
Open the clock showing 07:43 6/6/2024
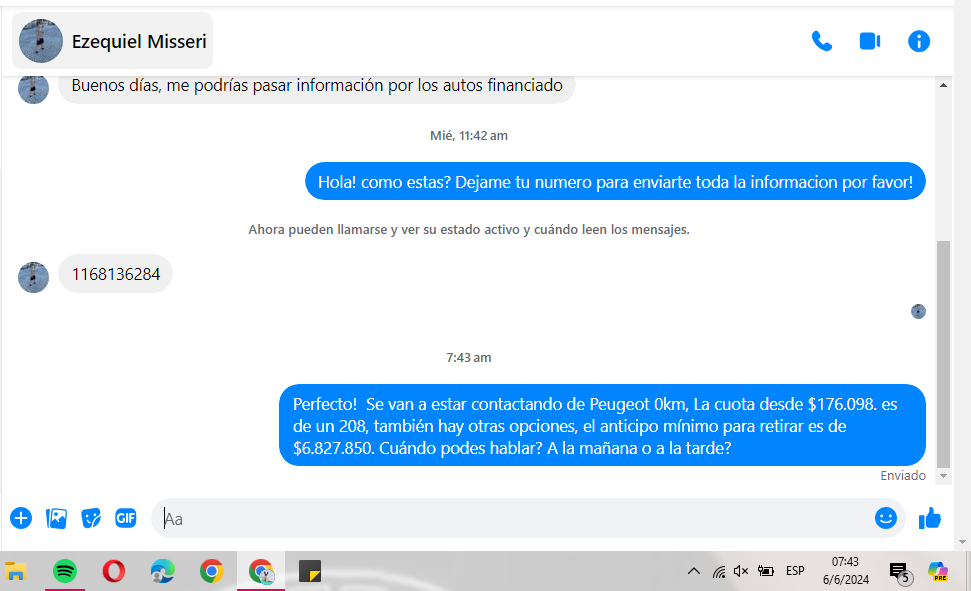[845, 571]
